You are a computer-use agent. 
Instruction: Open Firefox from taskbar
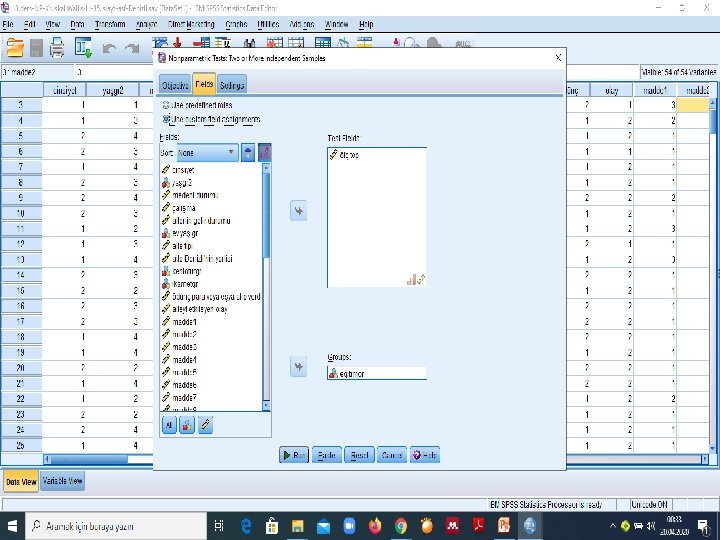tap(375, 526)
